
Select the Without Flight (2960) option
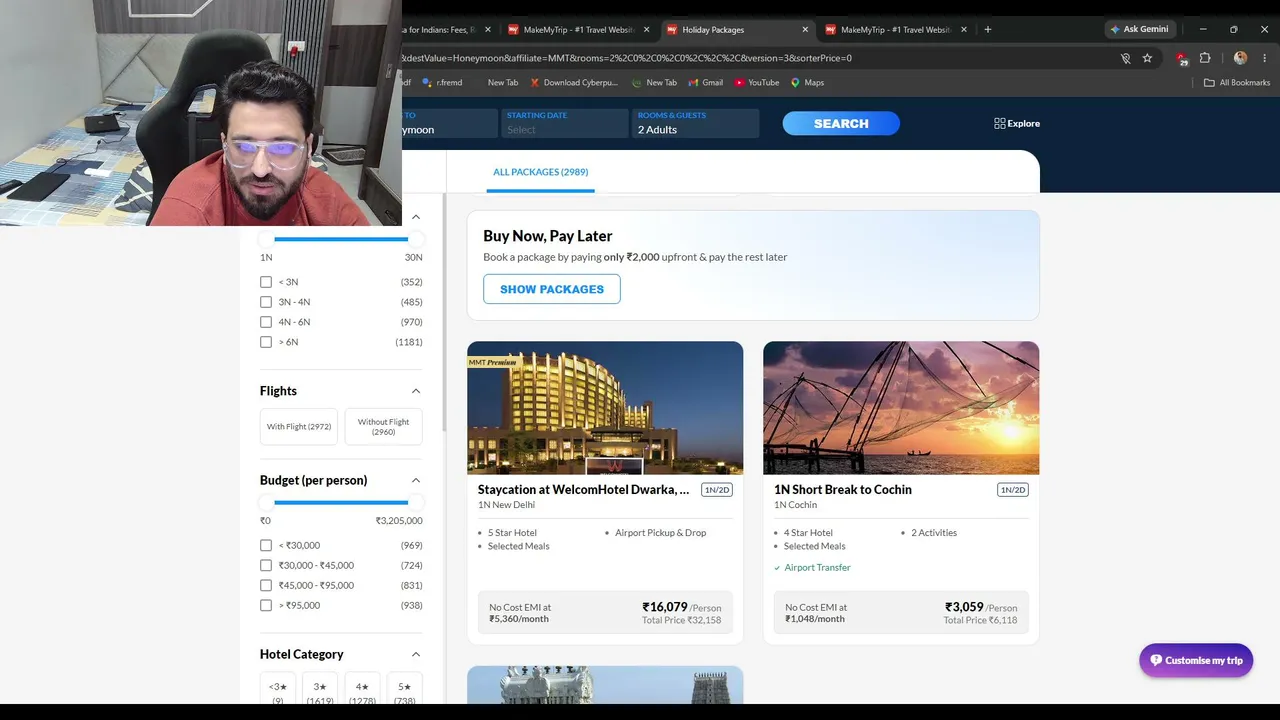383,426
